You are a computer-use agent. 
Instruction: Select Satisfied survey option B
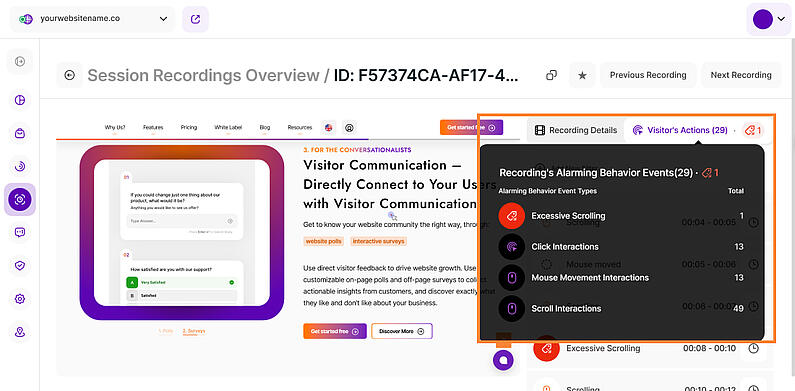click(181, 295)
